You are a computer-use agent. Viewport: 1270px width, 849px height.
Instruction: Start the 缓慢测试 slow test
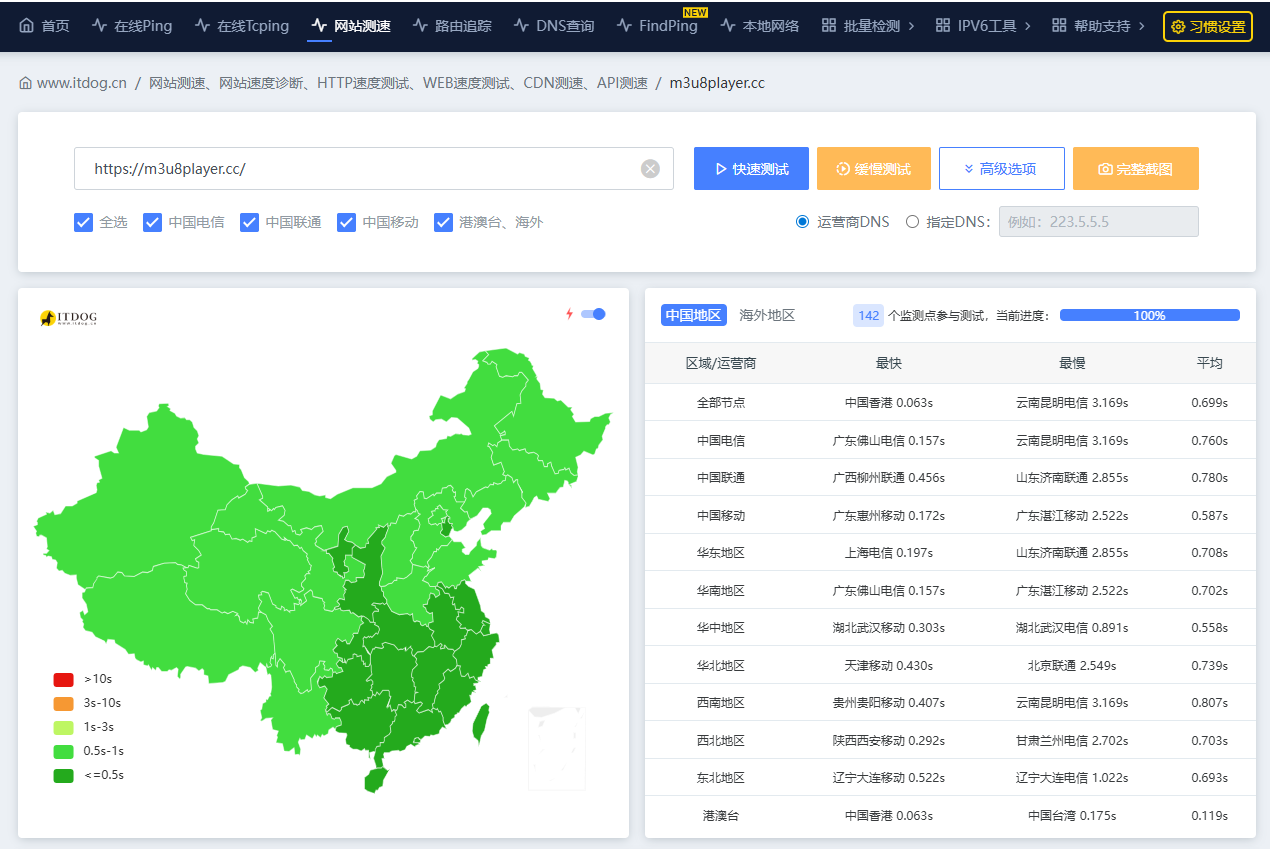[874, 169]
